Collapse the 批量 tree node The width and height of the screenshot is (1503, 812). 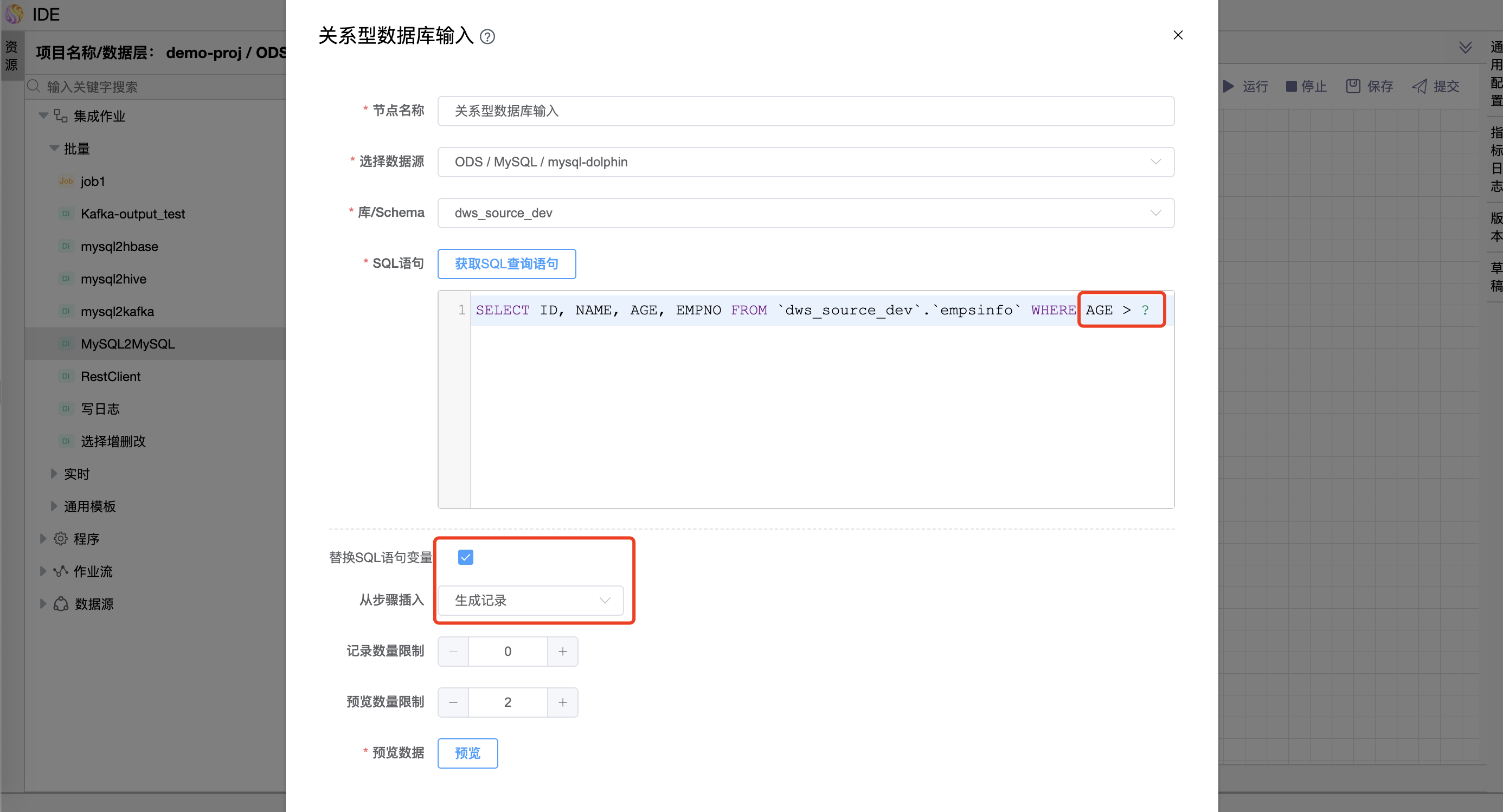[54, 148]
